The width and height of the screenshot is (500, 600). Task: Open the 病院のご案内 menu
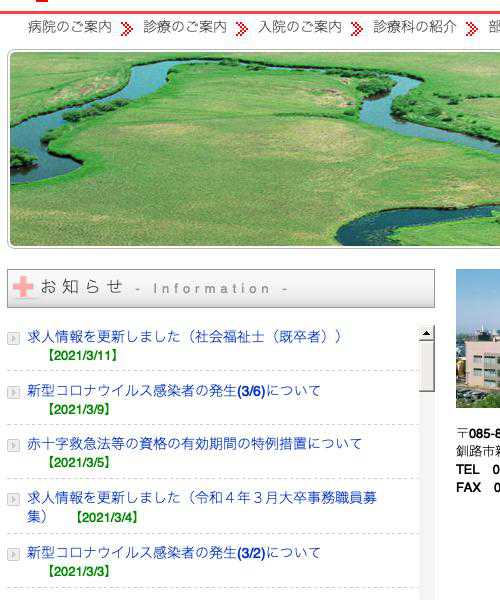click(x=70, y=27)
